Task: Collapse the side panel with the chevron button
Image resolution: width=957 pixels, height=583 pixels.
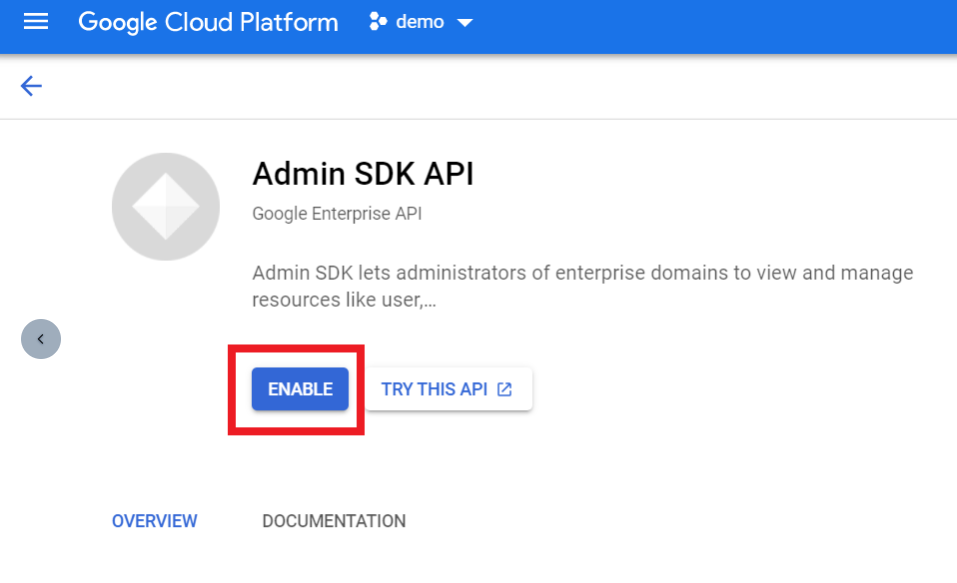Action: [x=41, y=339]
